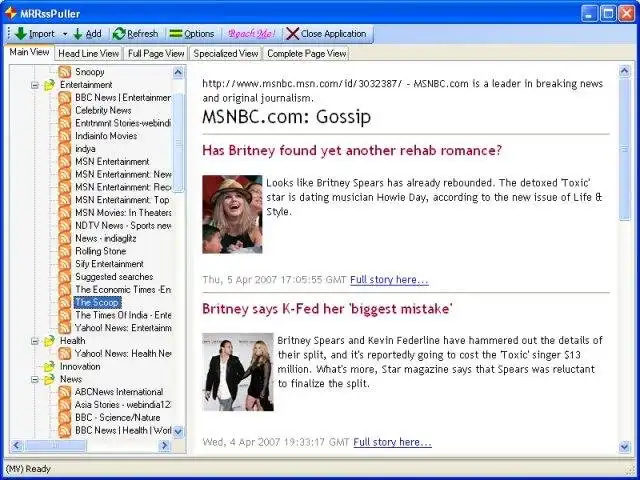The width and height of the screenshot is (640, 480).
Task: Click tree panel scroll left arrow
Action: tap(17, 446)
